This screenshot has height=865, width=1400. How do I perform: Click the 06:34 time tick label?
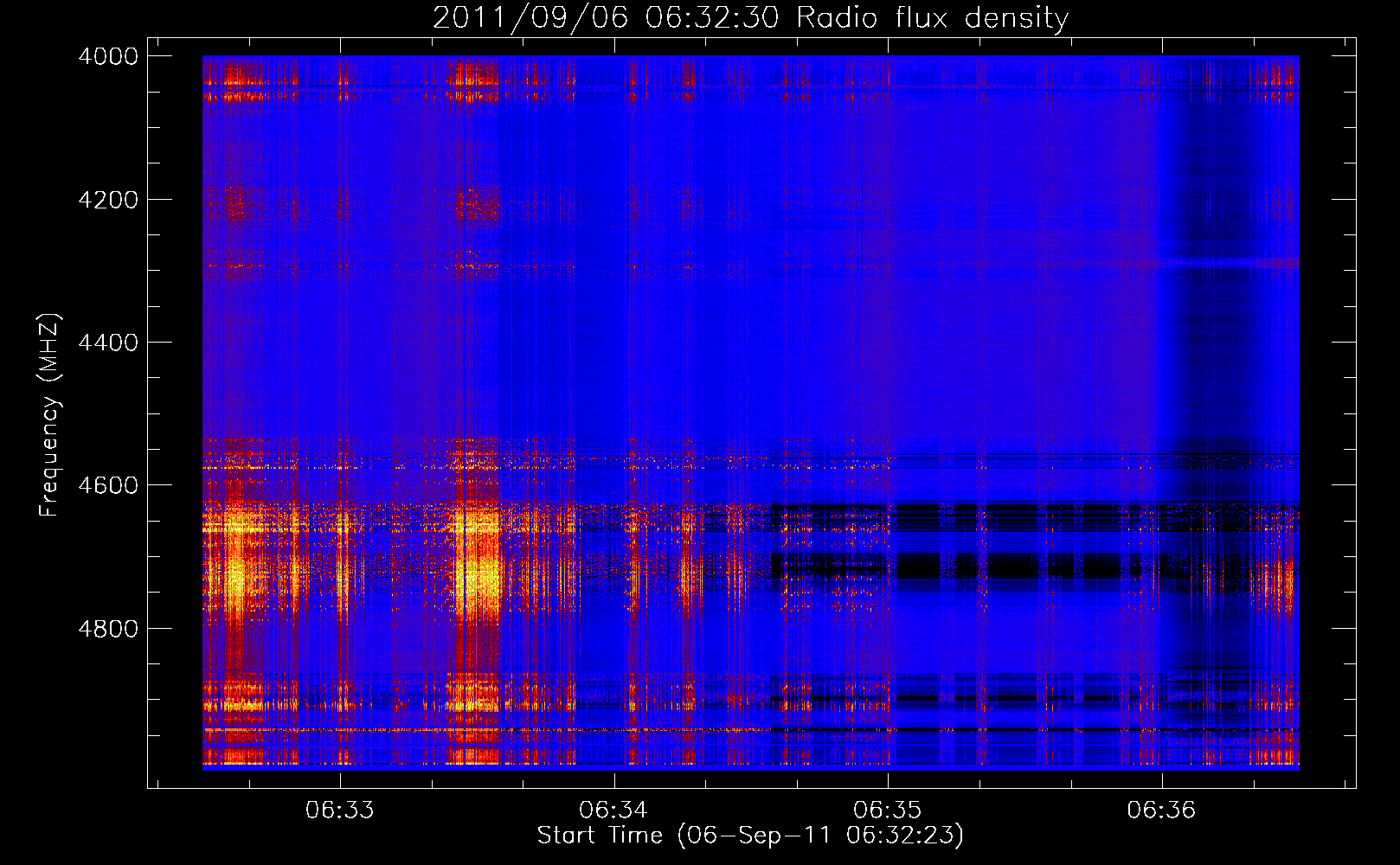[613, 810]
